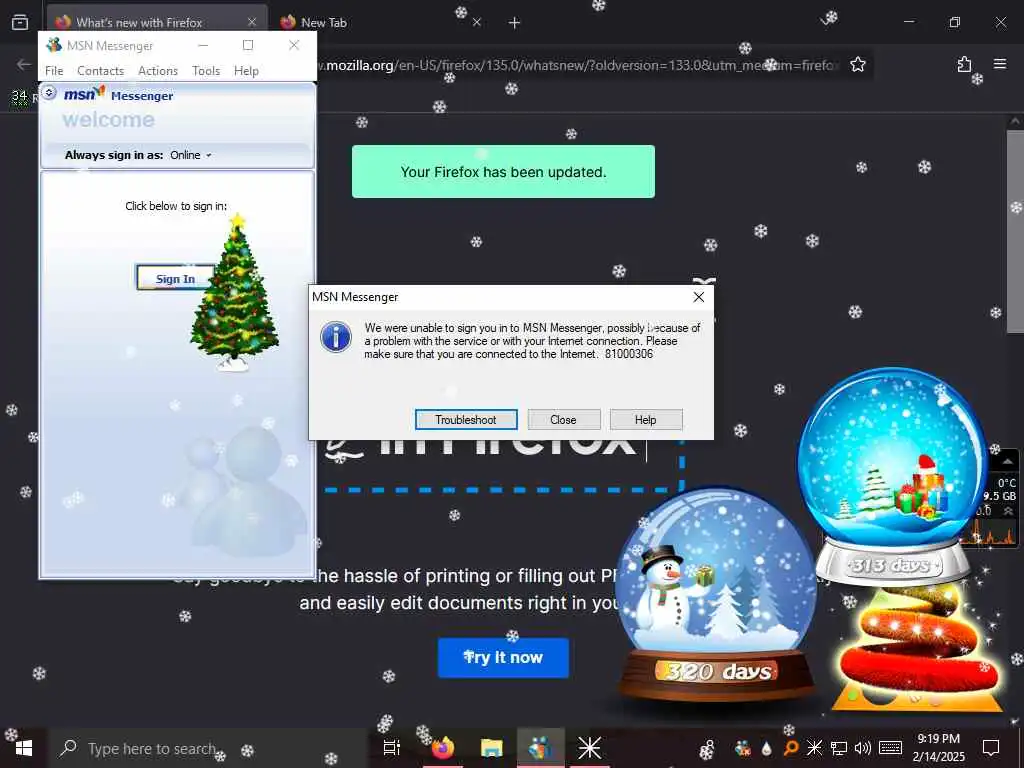
Task: Open touch keyboard tray icon
Action: coord(890,748)
